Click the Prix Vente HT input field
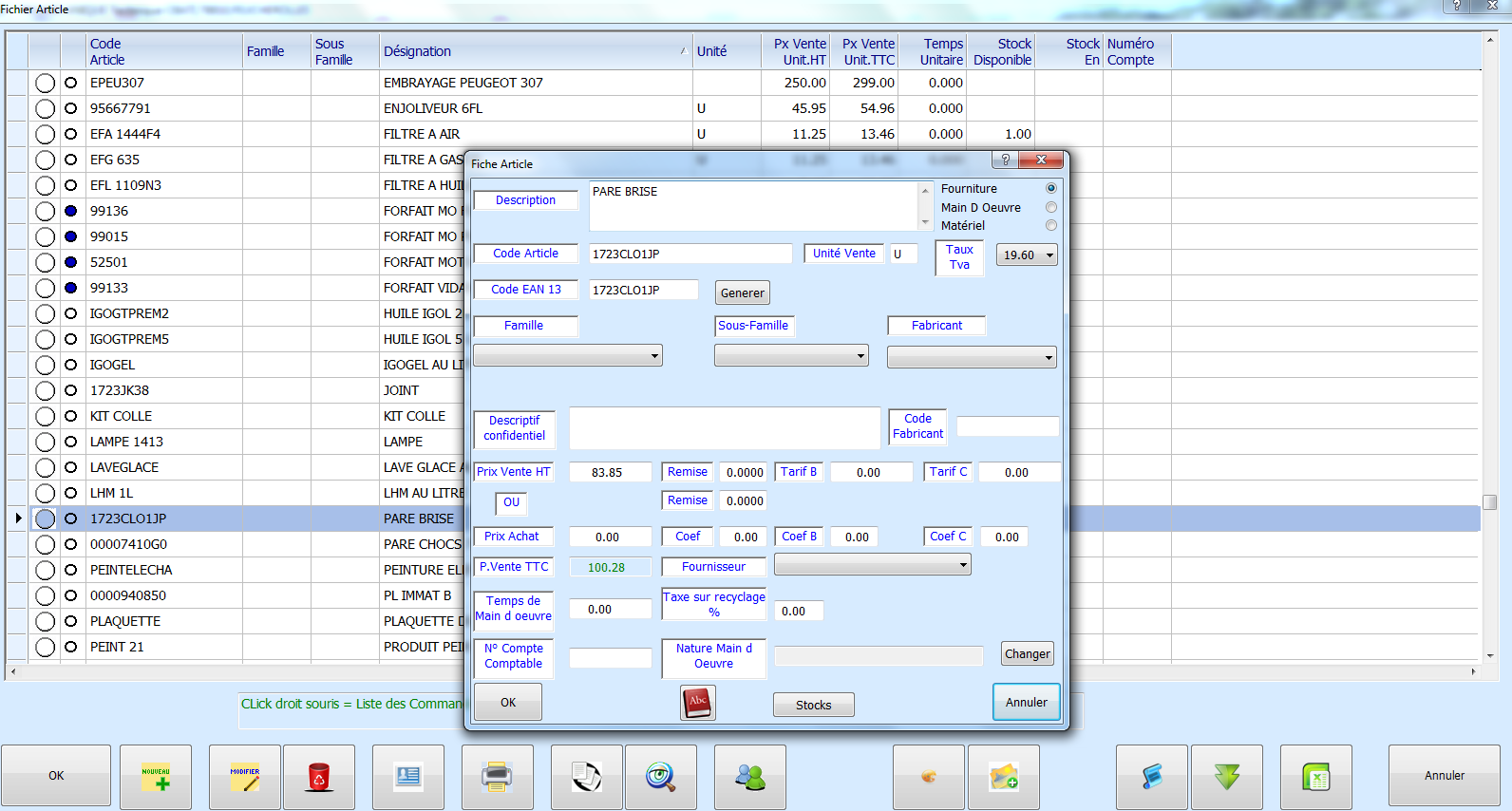 click(609, 472)
